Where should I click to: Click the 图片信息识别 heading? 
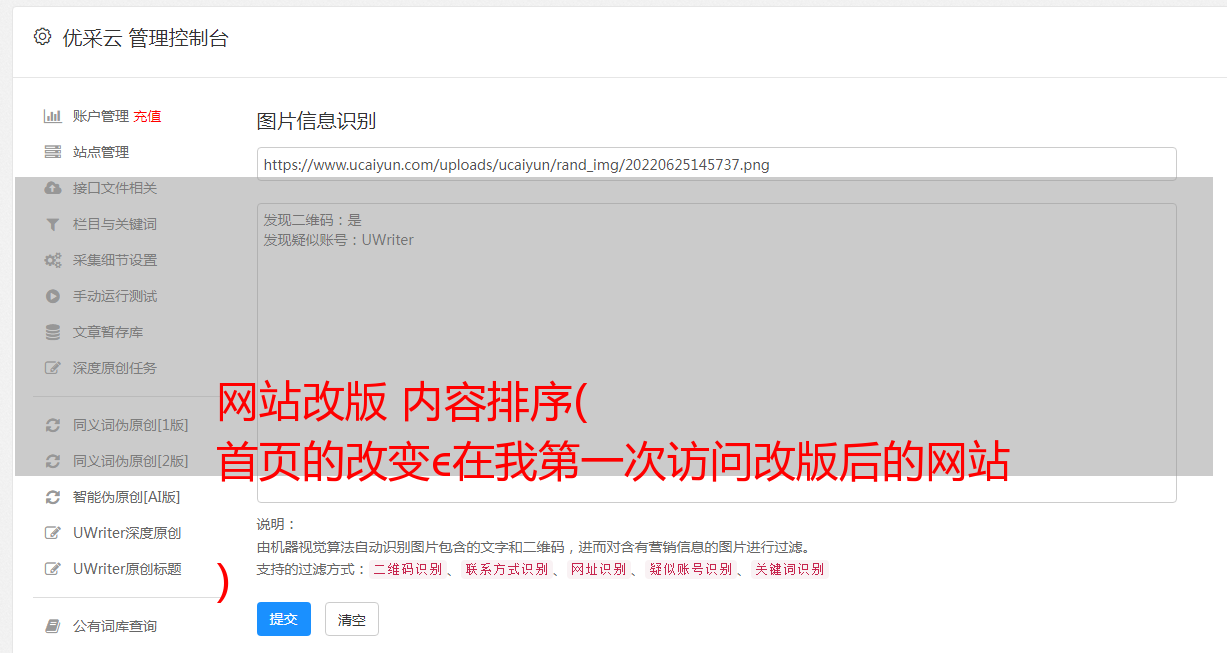(316, 121)
